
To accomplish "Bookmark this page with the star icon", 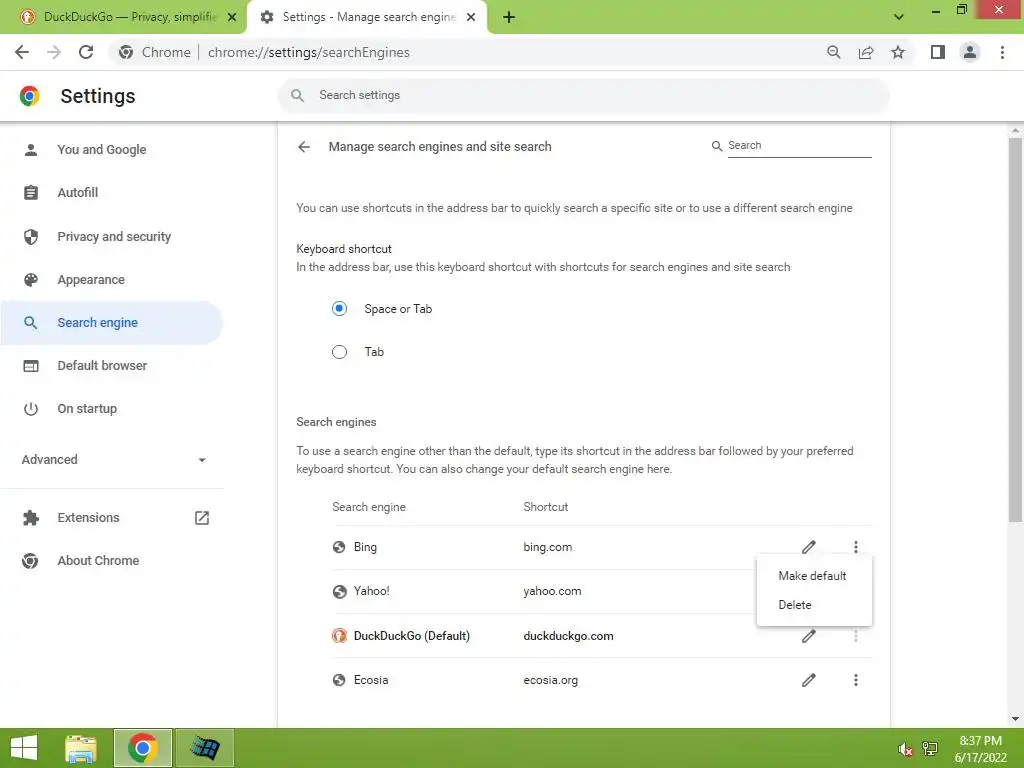I will click(x=898, y=52).
